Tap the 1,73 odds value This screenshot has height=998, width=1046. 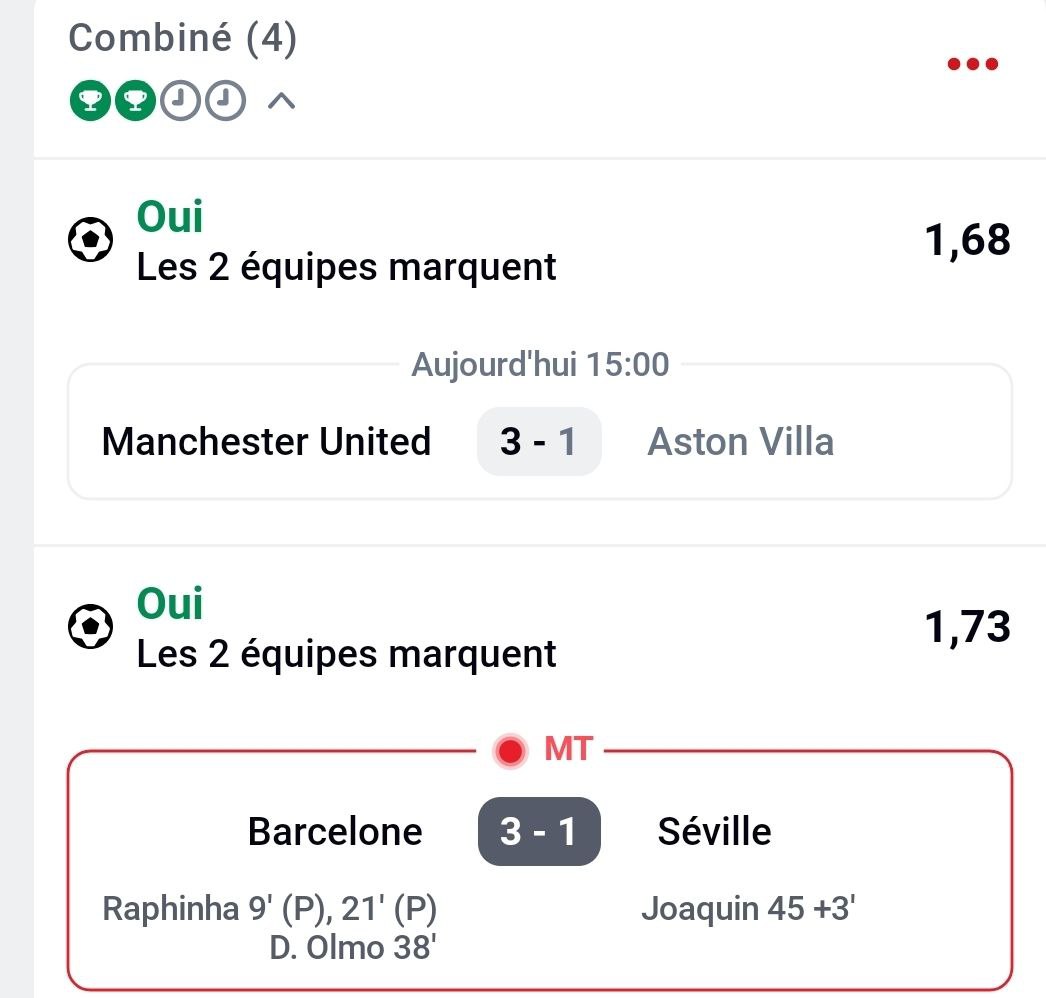tap(967, 627)
